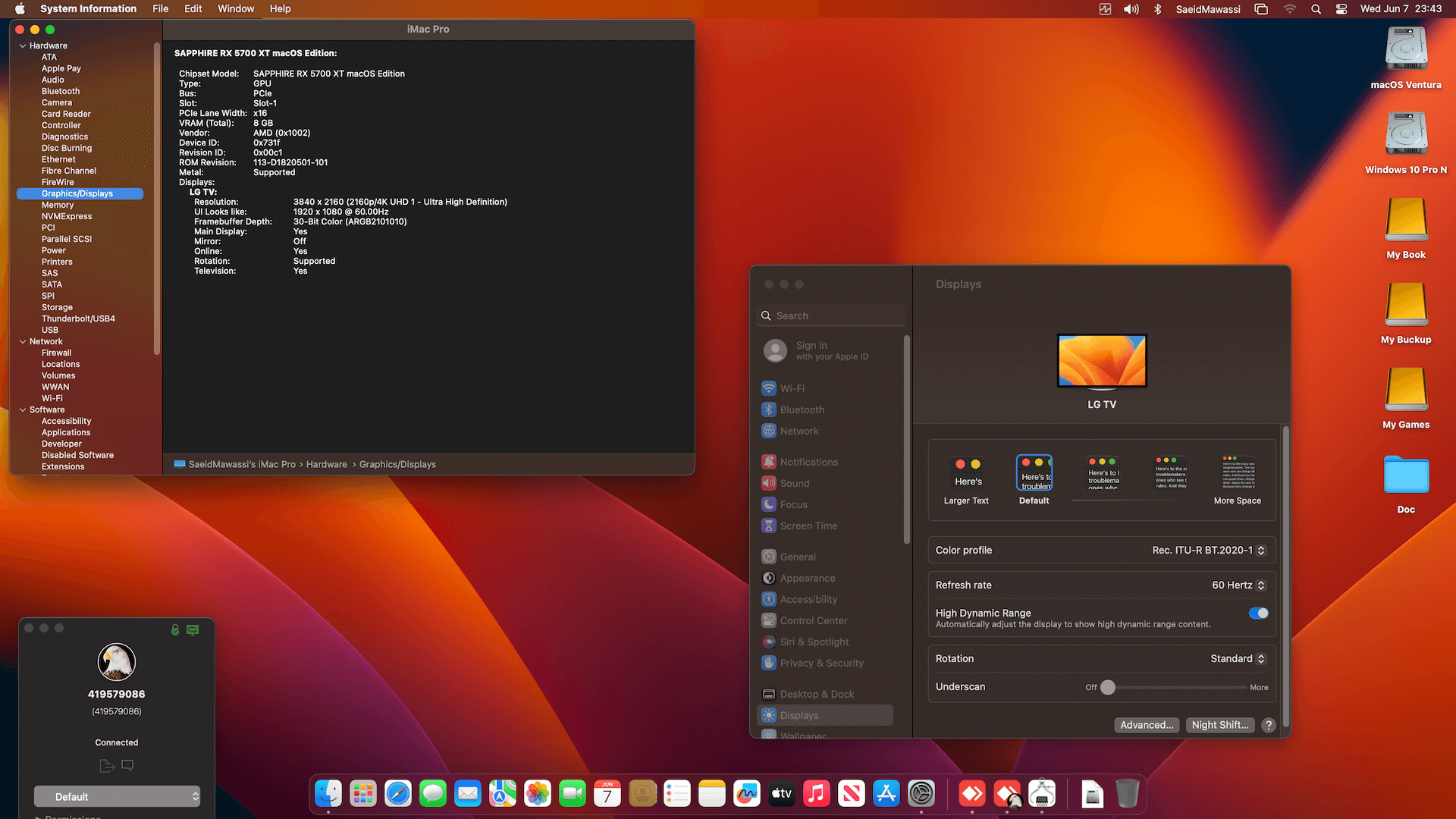This screenshot has height=819, width=1456.
Task: Open the Edit menu
Action: coord(193,9)
